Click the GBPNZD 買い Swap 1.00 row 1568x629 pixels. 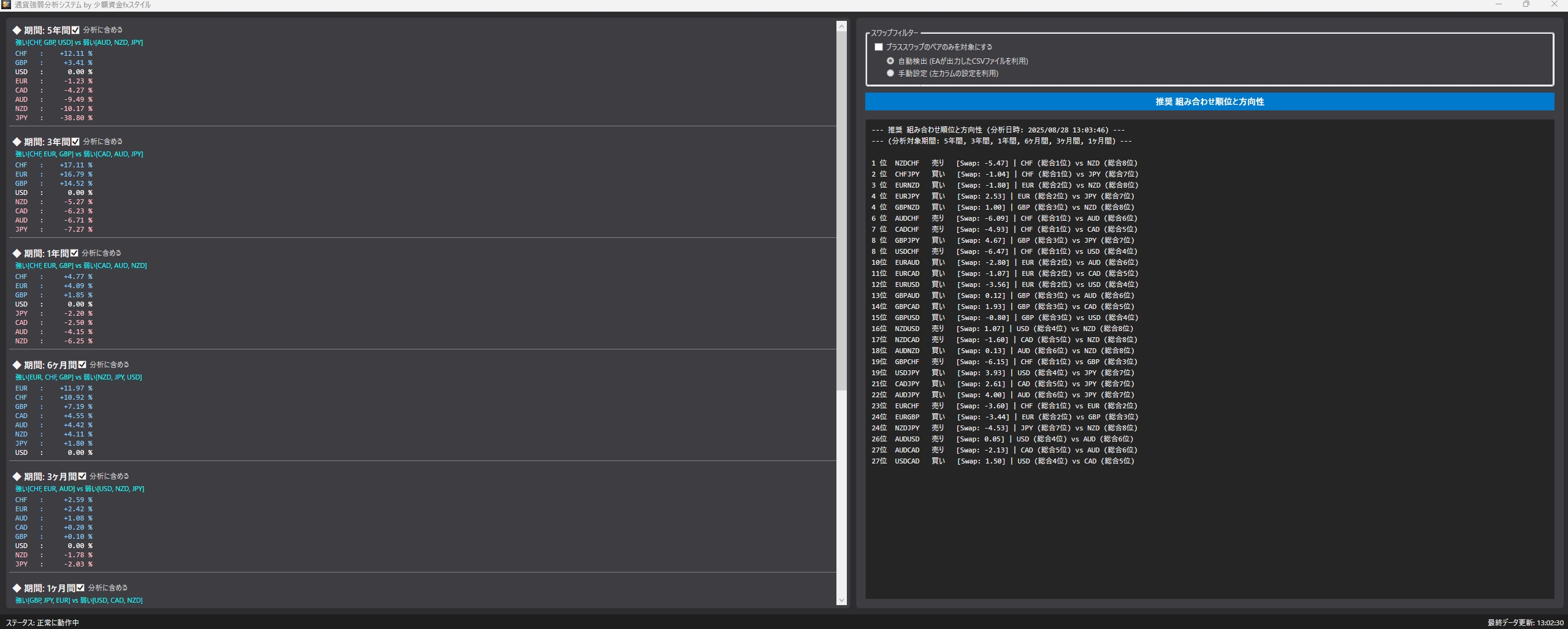tap(1003, 207)
